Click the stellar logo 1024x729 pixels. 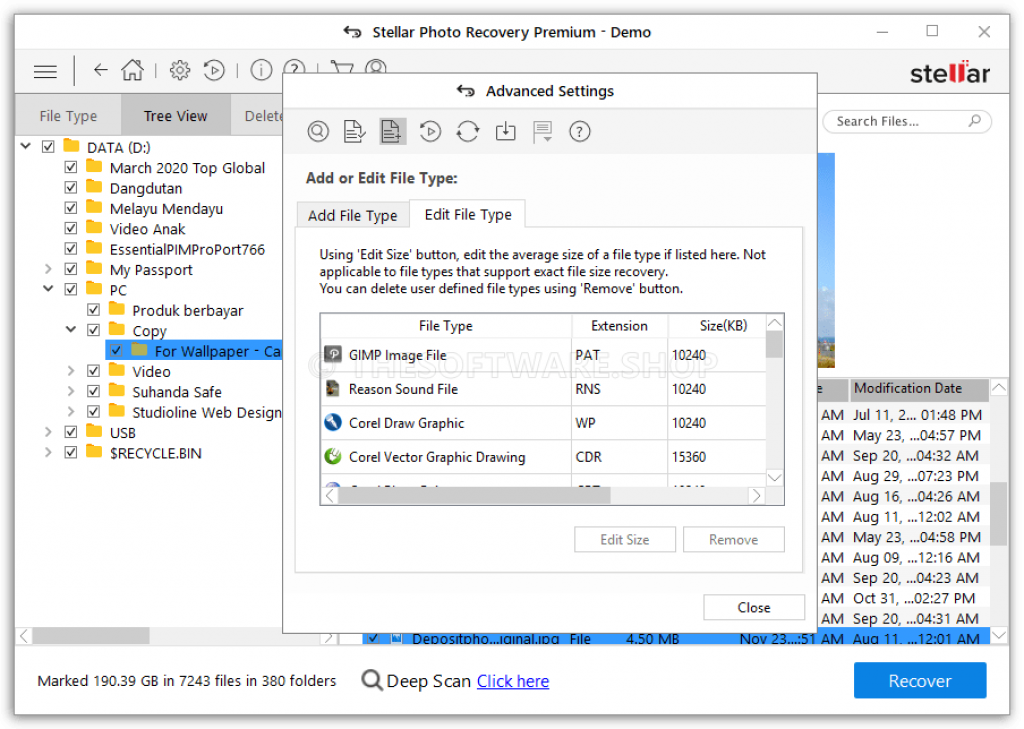tap(950, 73)
